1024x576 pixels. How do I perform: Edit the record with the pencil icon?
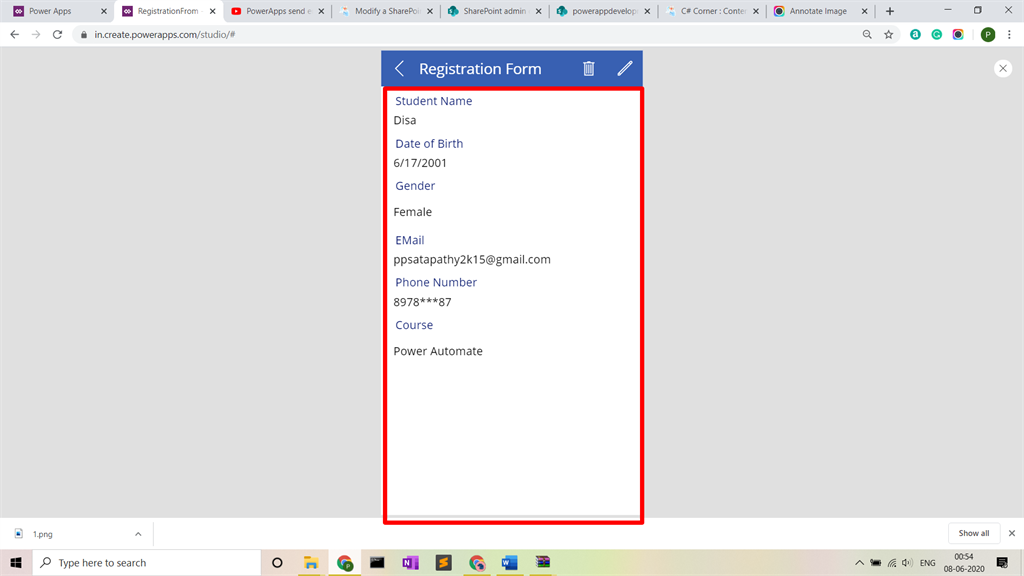(x=625, y=68)
